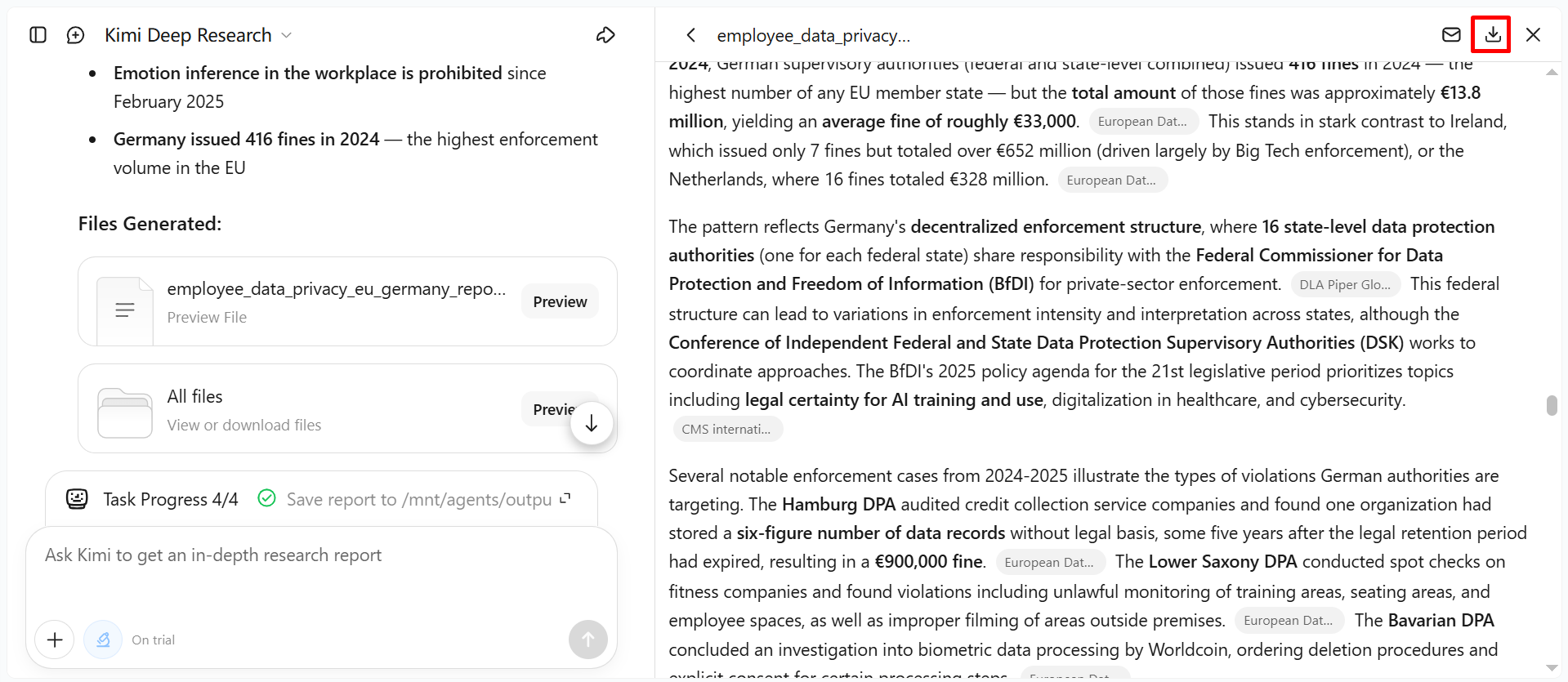Image resolution: width=1568 pixels, height=682 pixels.
Task: Start a new chat with the plus bubble icon
Action: pos(75,35)
